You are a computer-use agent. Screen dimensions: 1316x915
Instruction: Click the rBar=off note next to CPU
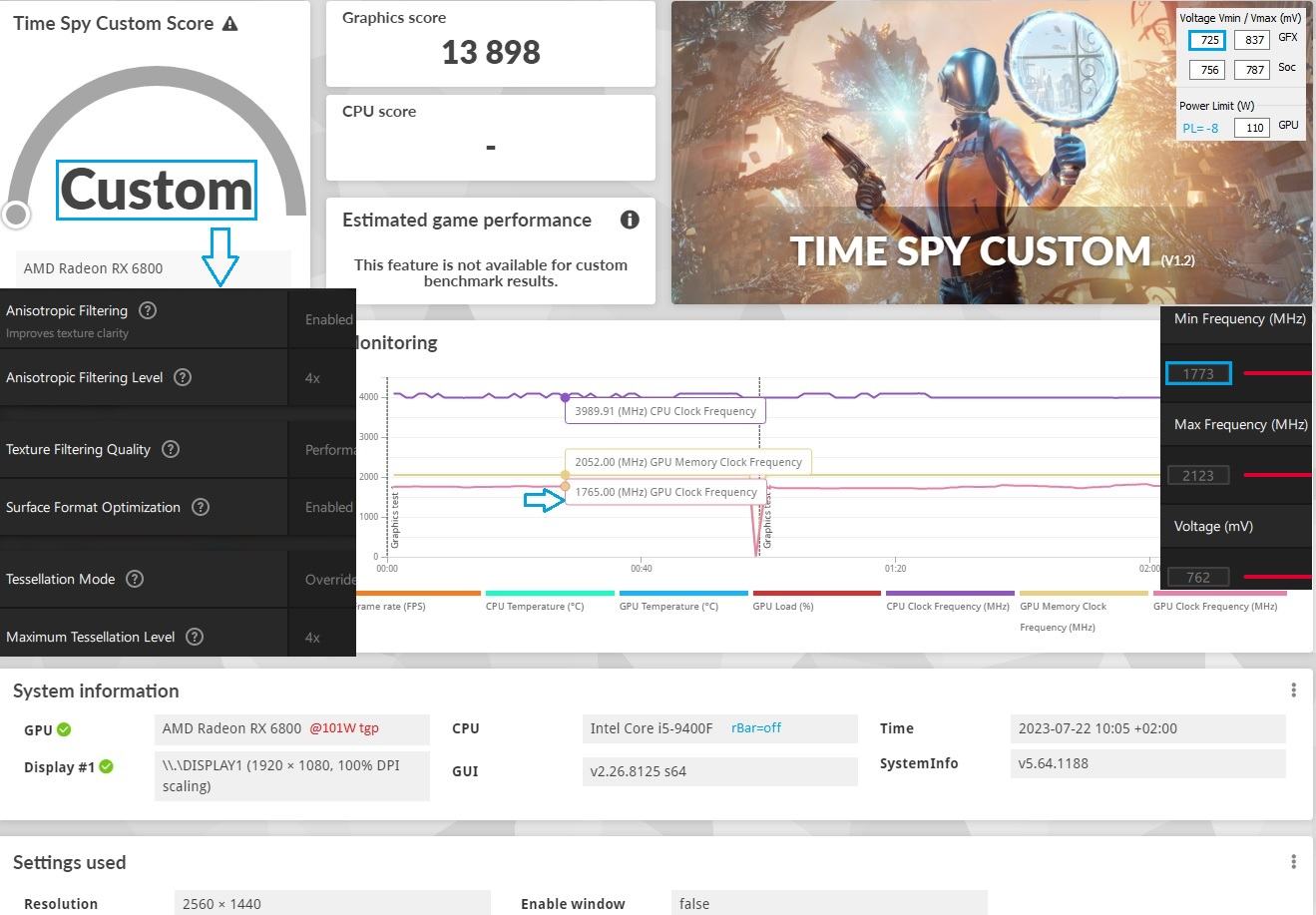756,728
